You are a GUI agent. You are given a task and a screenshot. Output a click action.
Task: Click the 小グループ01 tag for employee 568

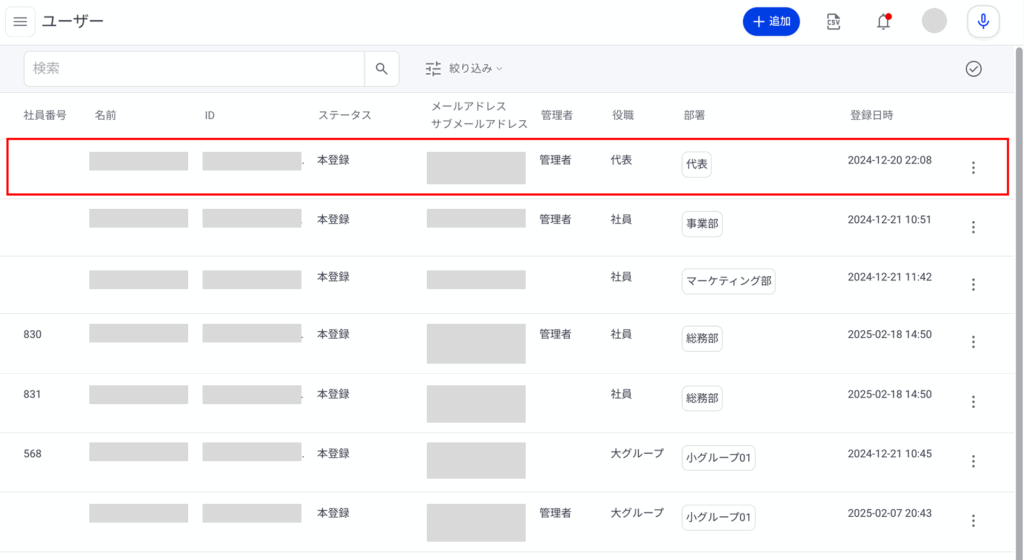pos(718,458)
